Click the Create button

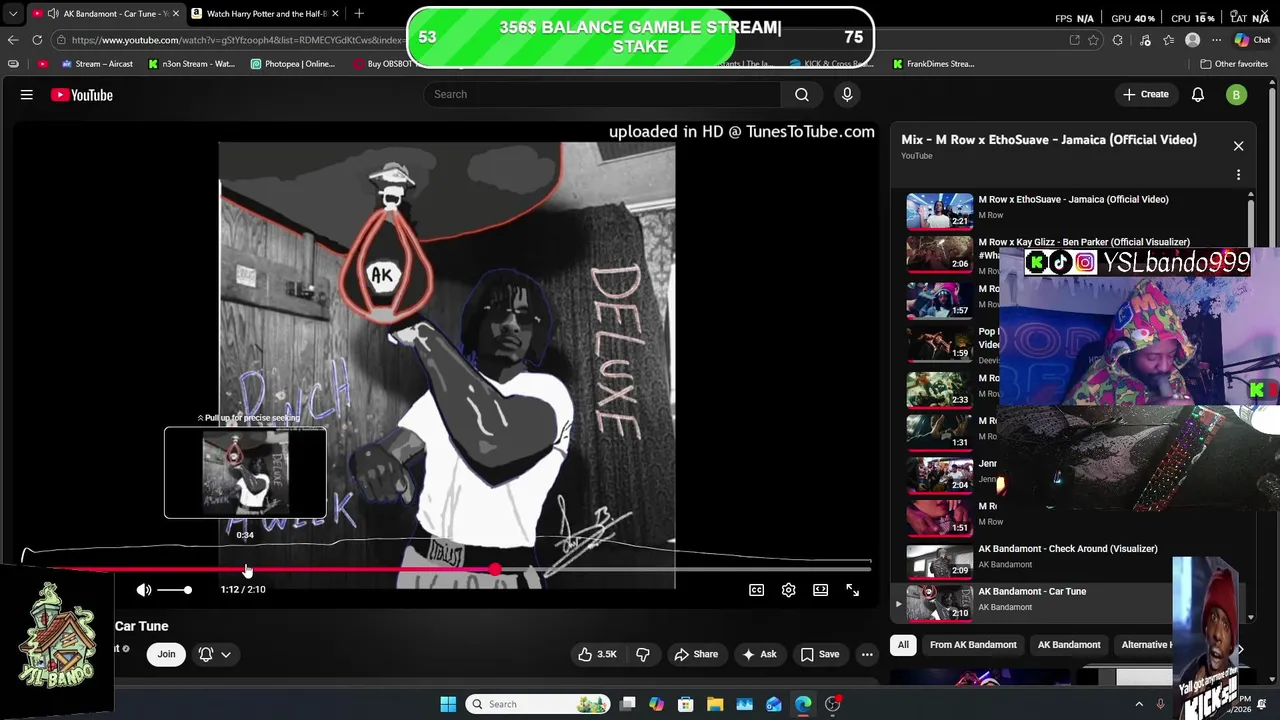[1146, 94]
